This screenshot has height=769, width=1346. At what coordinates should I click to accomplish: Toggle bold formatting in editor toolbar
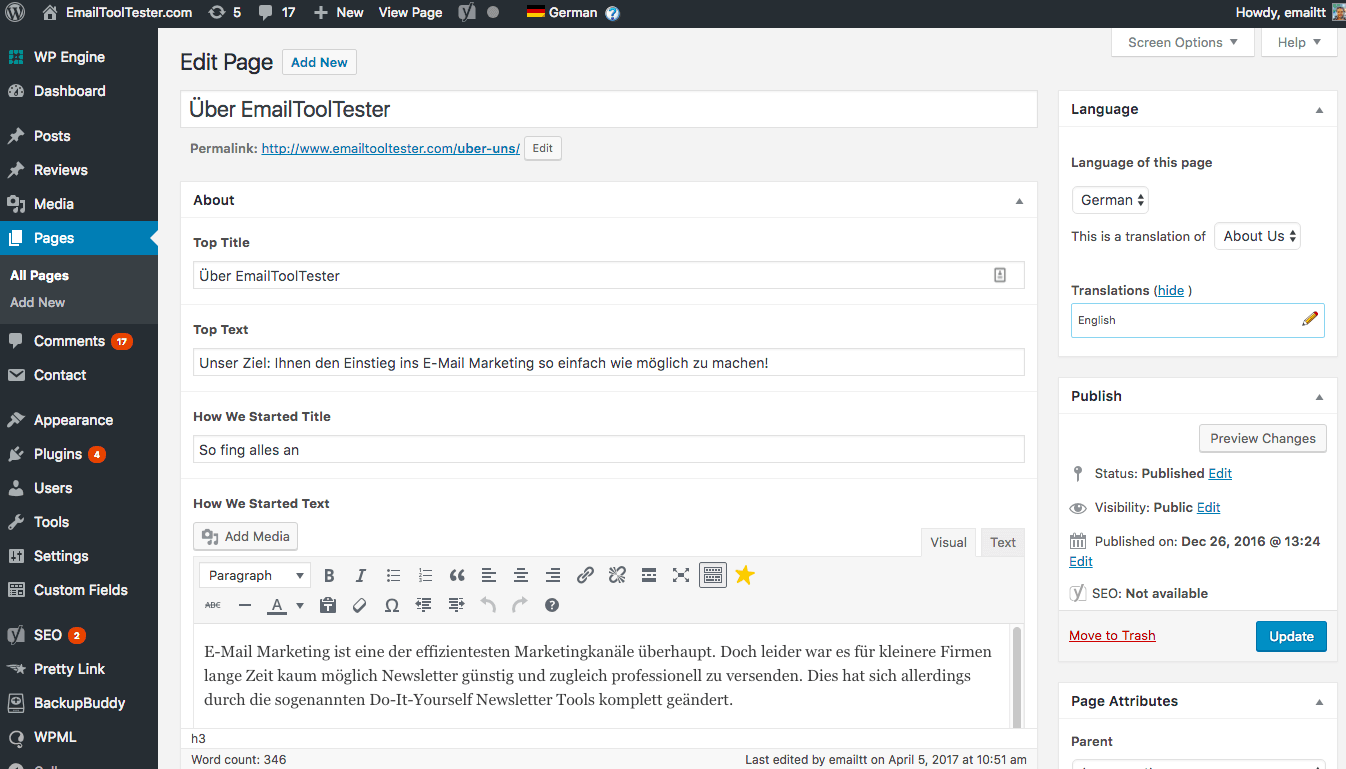tap(329, 575)
